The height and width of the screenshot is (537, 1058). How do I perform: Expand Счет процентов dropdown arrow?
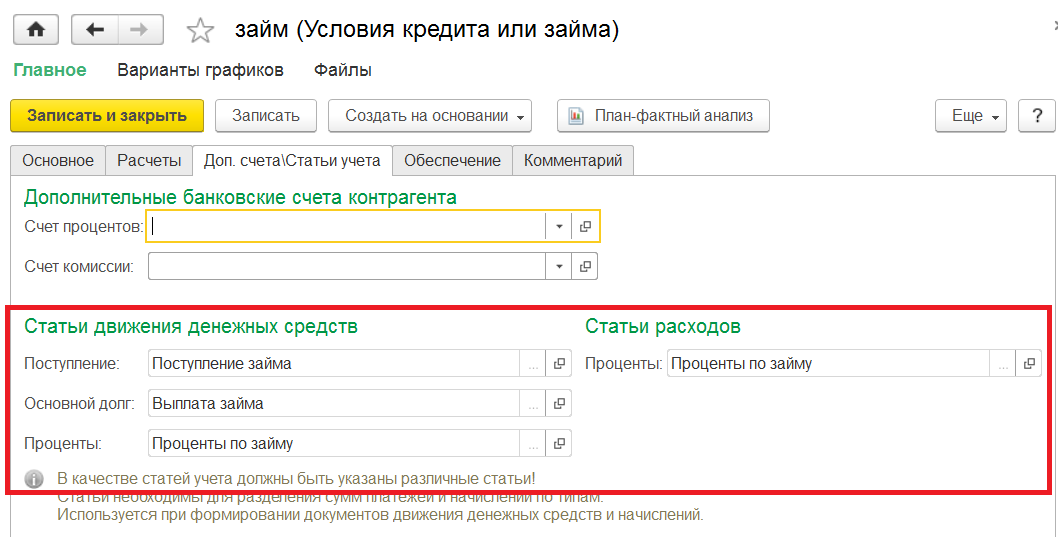click(x=559, y=227)
